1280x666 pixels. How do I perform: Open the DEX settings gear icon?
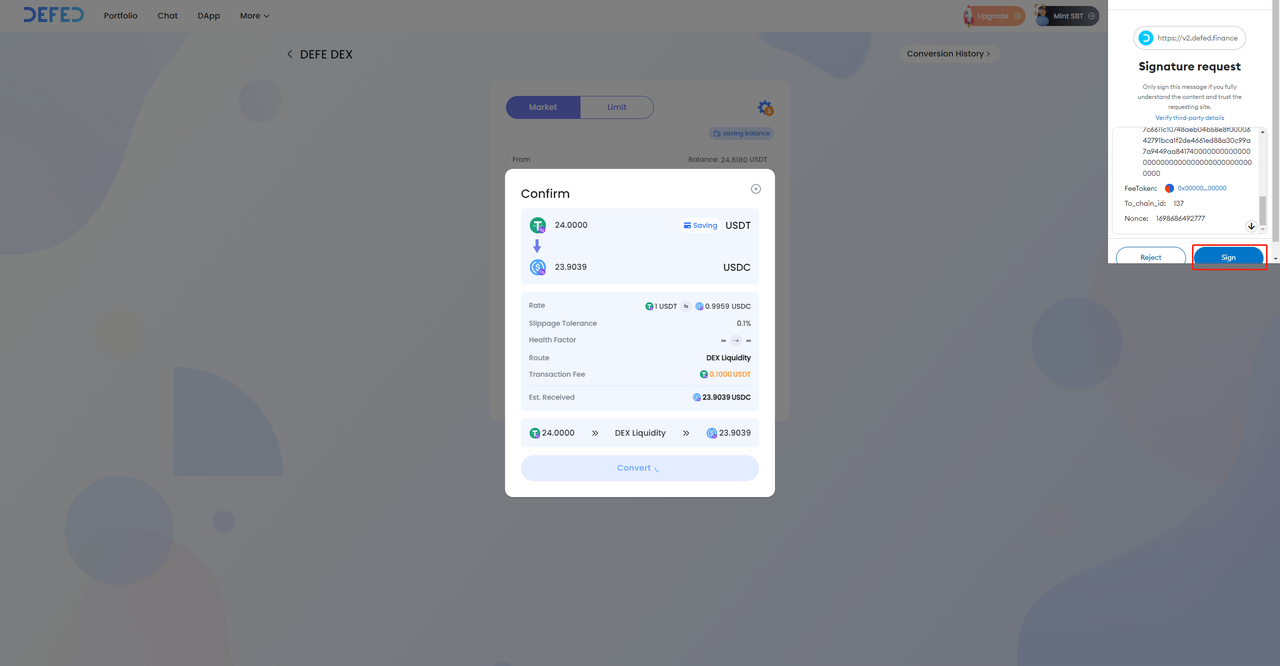(x=765, y=108)
